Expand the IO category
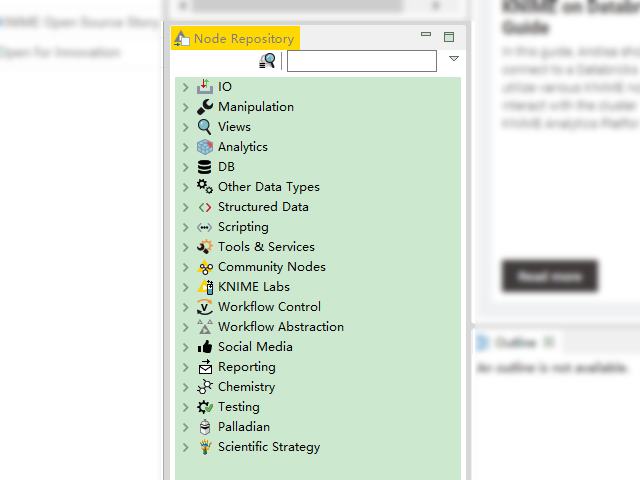This screenshot has height=480, width=640. click(186, 87)
